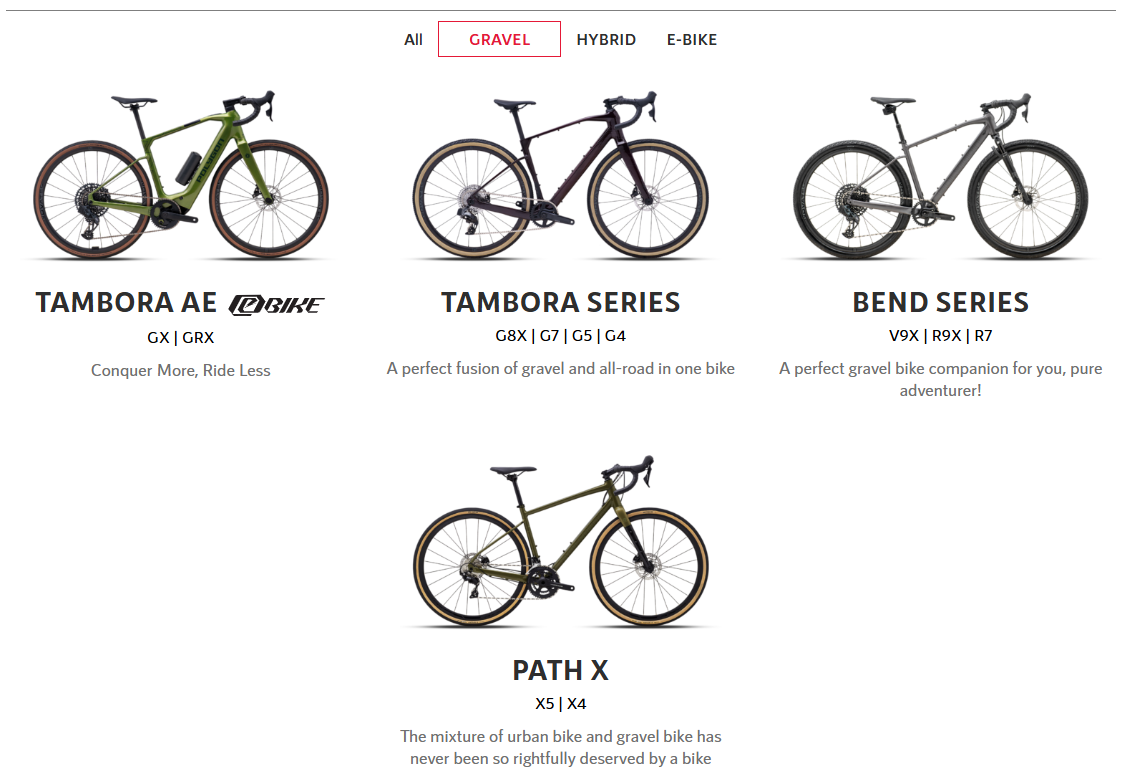Open the green Tambora AE bike image
The width and height of the screenshot is (1121, 772).
(x=181, y=174)
